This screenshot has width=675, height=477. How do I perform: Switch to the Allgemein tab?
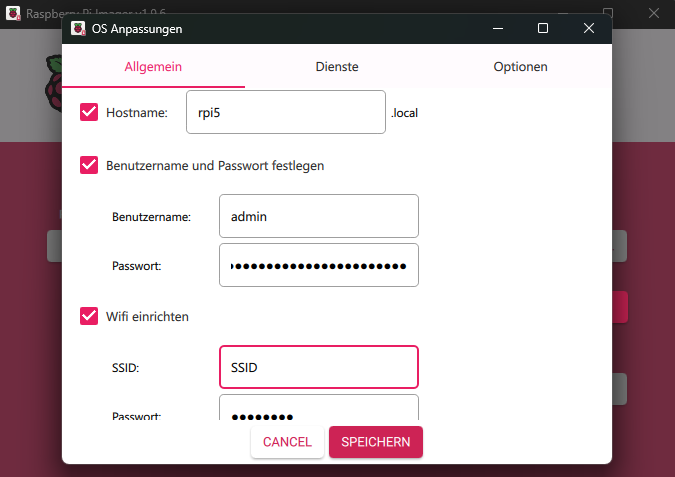pos(153,67)
